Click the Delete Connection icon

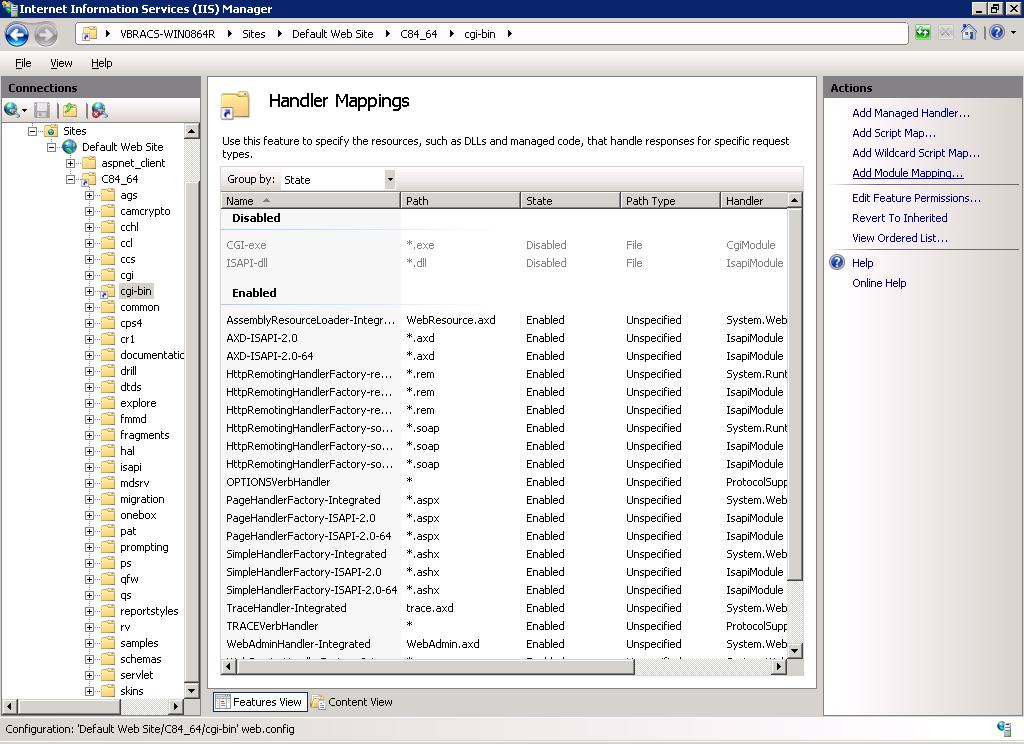[x=99, y=110]
